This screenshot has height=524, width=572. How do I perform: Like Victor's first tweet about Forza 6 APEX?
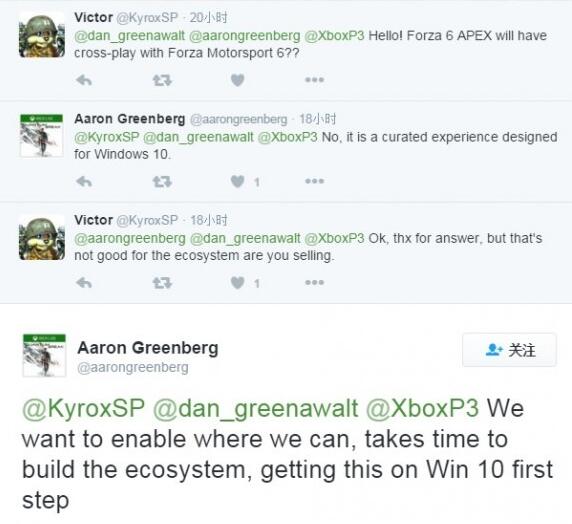pos(237,80)
